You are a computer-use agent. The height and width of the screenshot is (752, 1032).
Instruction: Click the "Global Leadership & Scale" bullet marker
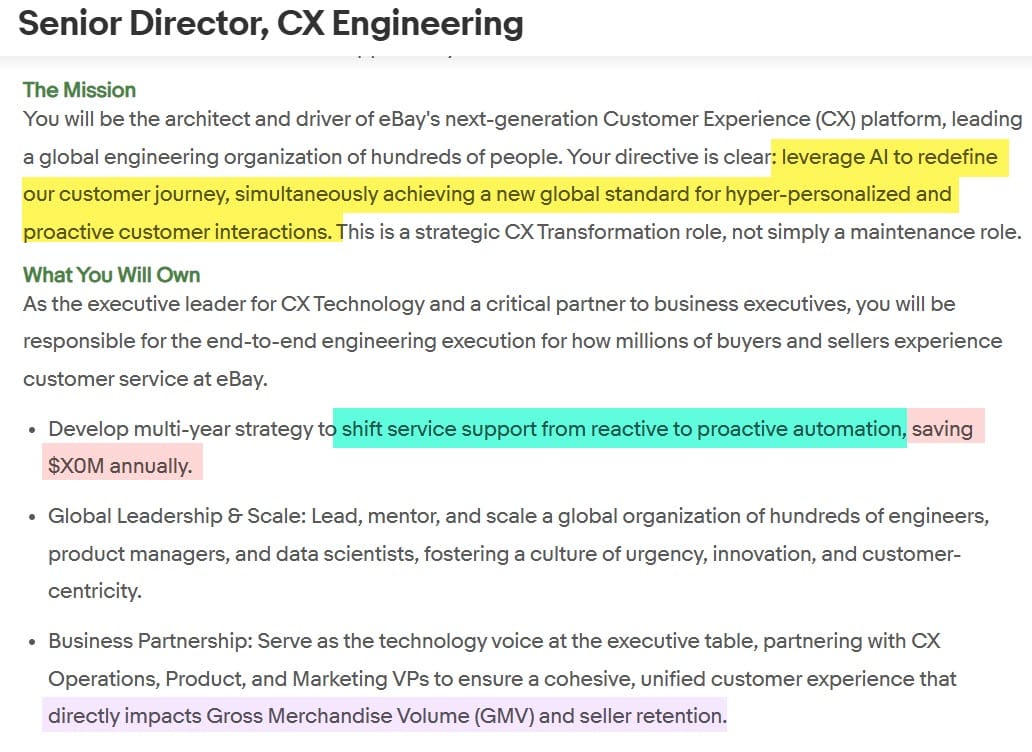[x=32, y=518]
